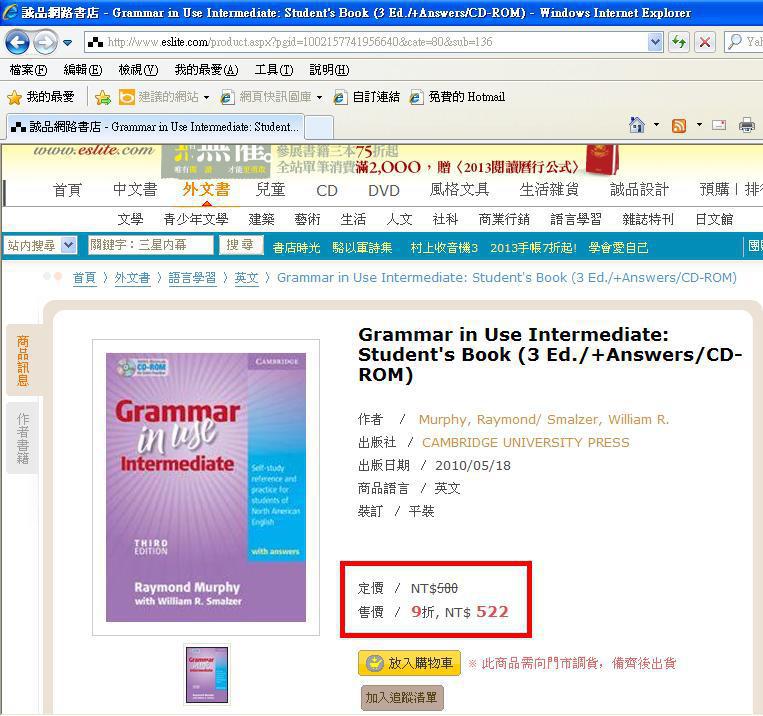Click the 搜尋 search button

click(241, 244)
